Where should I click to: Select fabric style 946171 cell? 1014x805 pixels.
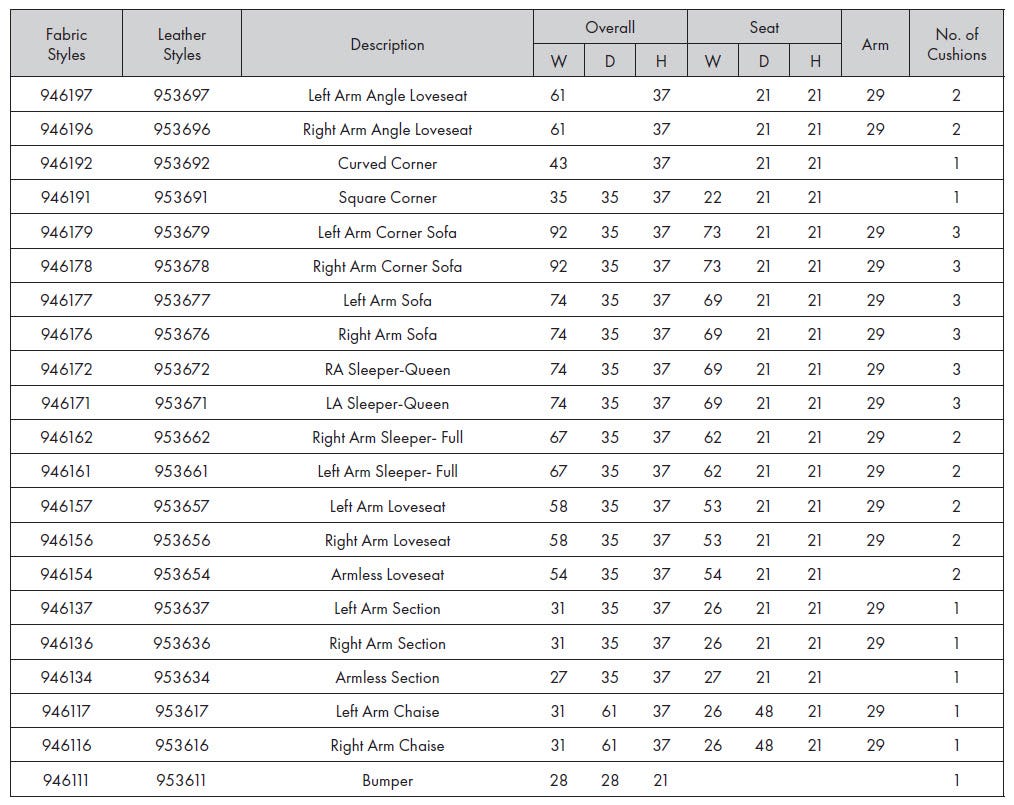tap(67, 403)
